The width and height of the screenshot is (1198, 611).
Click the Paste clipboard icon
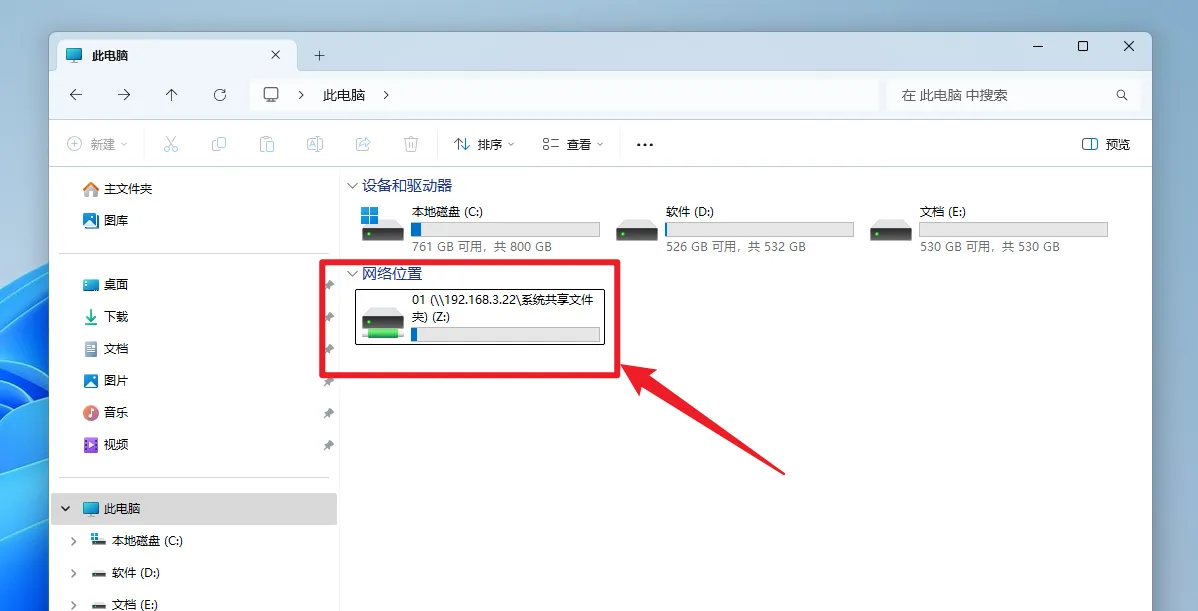pos(267,144)
